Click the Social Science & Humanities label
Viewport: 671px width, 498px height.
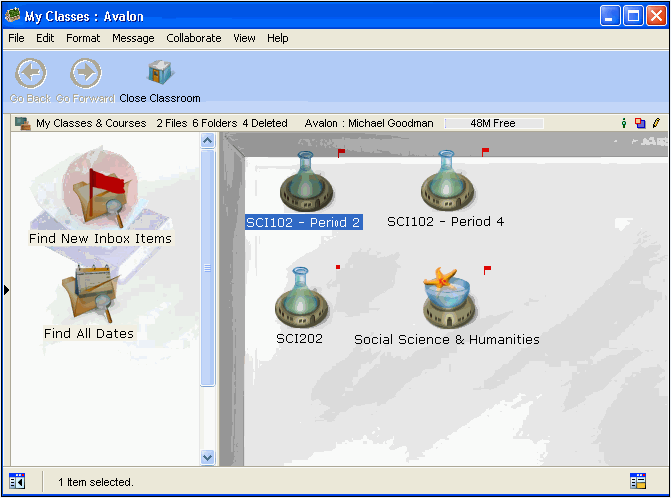point(446,339)
